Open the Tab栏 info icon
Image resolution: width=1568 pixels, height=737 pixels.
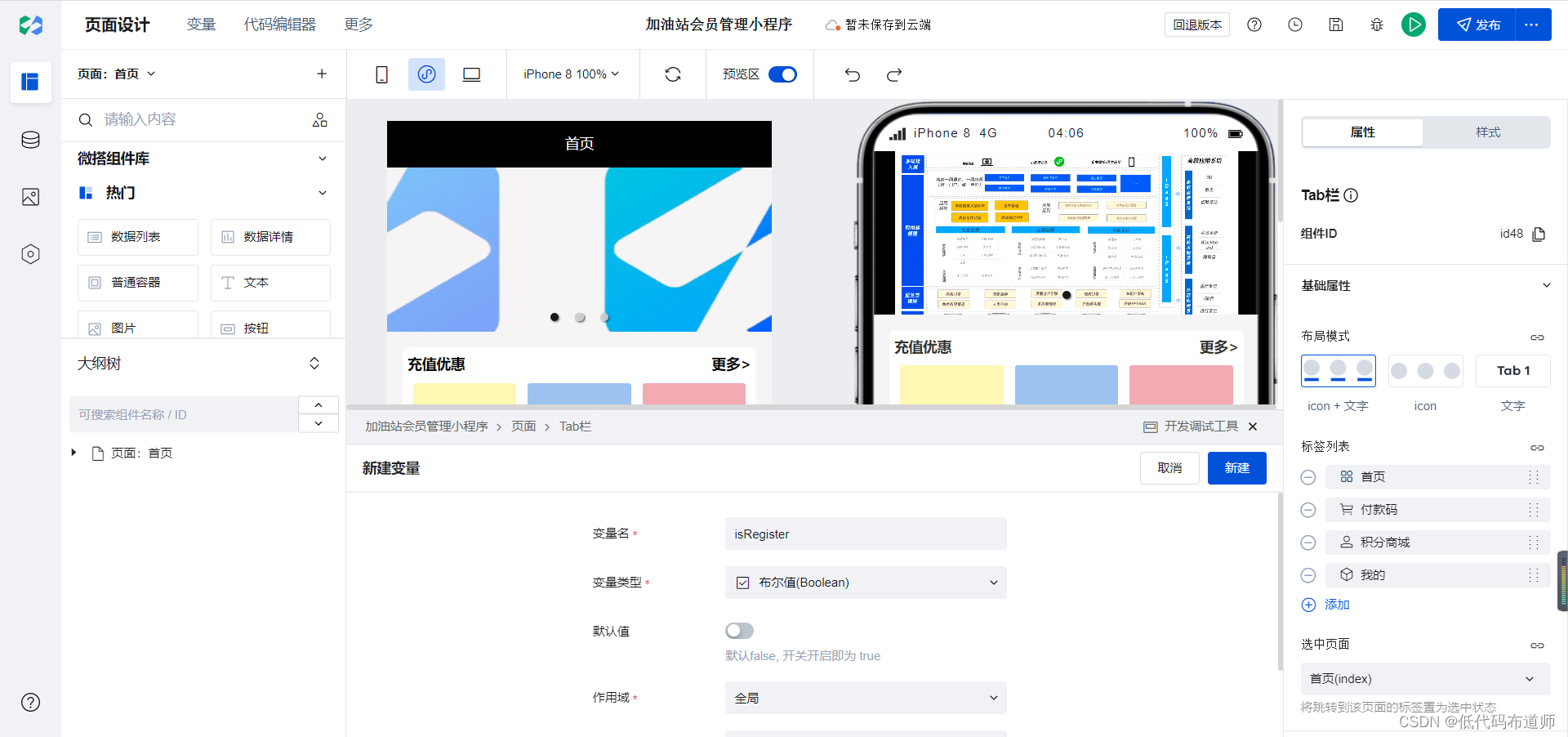1351,195
